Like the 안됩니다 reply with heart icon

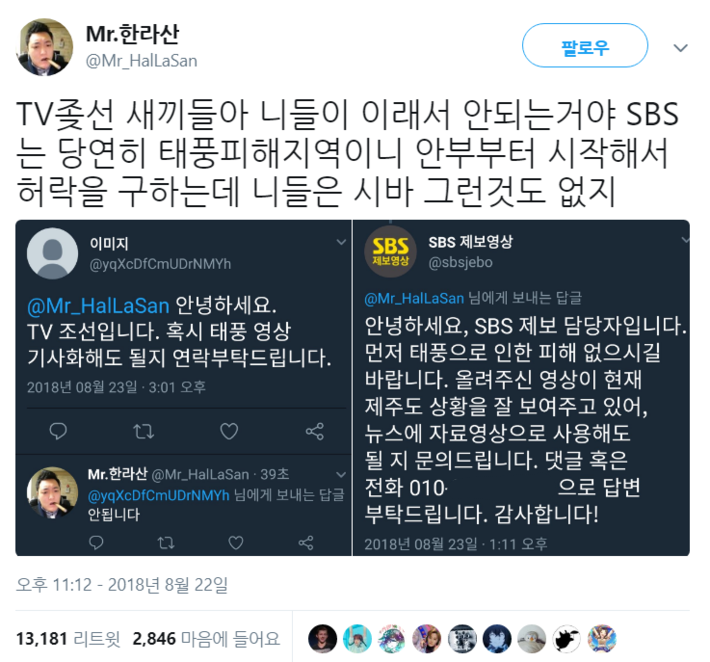coord(235,542)
